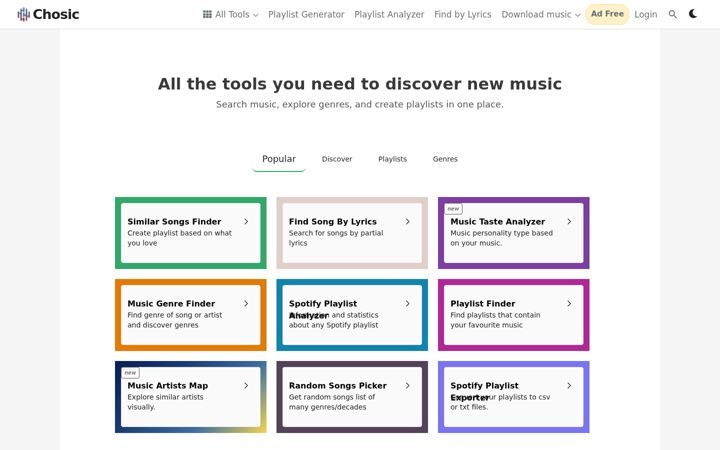The height and width of the screenshot is (450, 720).
Task: Click 'Get random songs list of many genres/decades'
Action: point(332,402)
